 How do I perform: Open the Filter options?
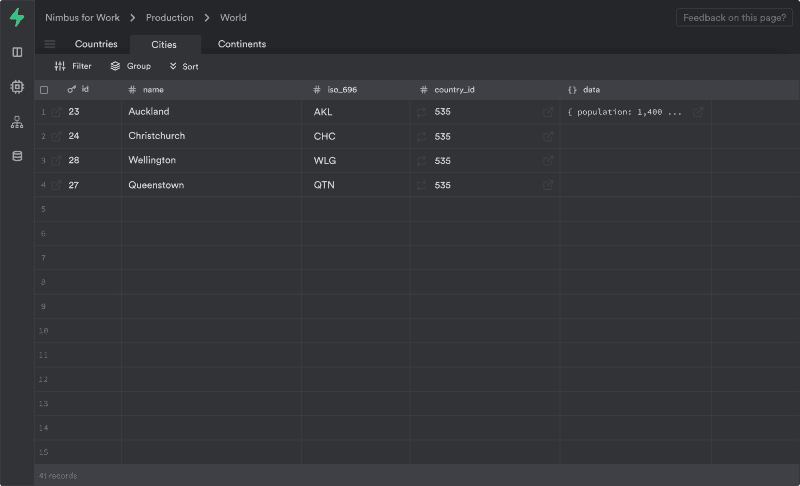(73, 66)
